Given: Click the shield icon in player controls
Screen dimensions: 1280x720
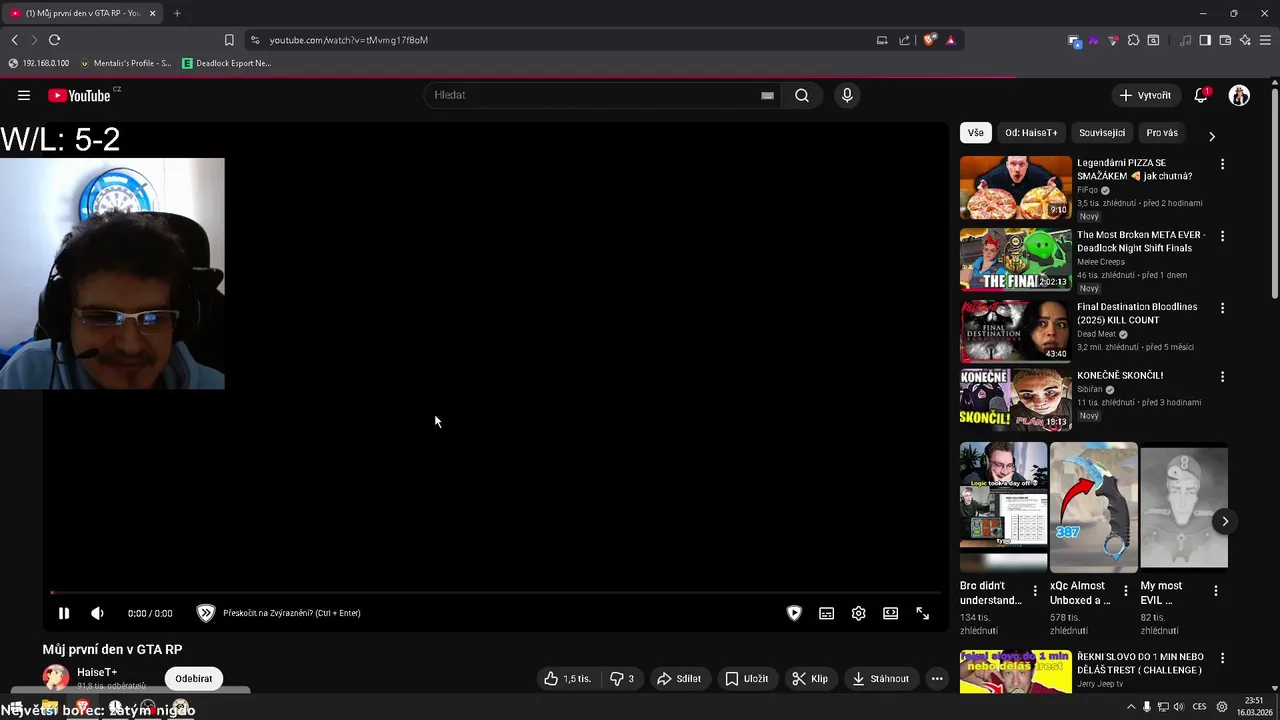Looking at the screenshot, I should click(x=794, y=613).
